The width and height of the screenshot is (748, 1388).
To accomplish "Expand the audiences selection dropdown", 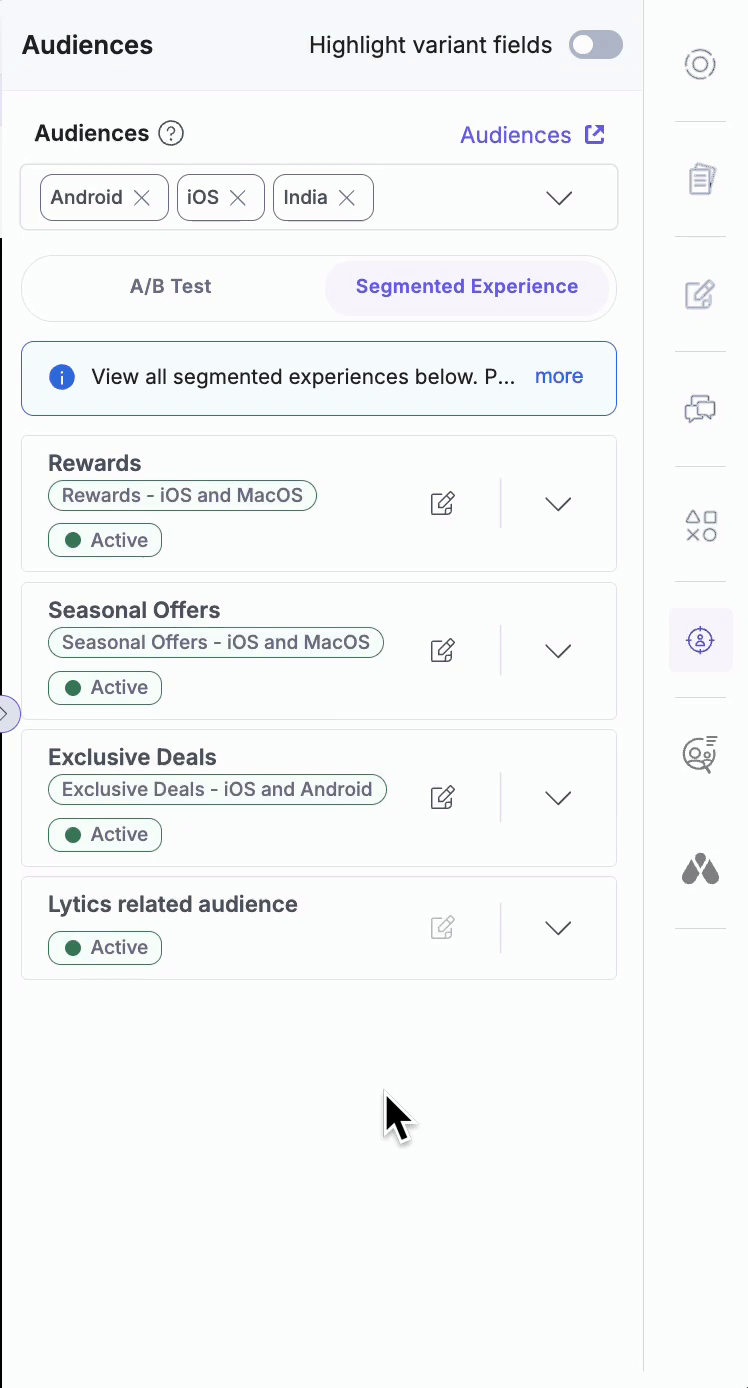I will coord(558,197).
